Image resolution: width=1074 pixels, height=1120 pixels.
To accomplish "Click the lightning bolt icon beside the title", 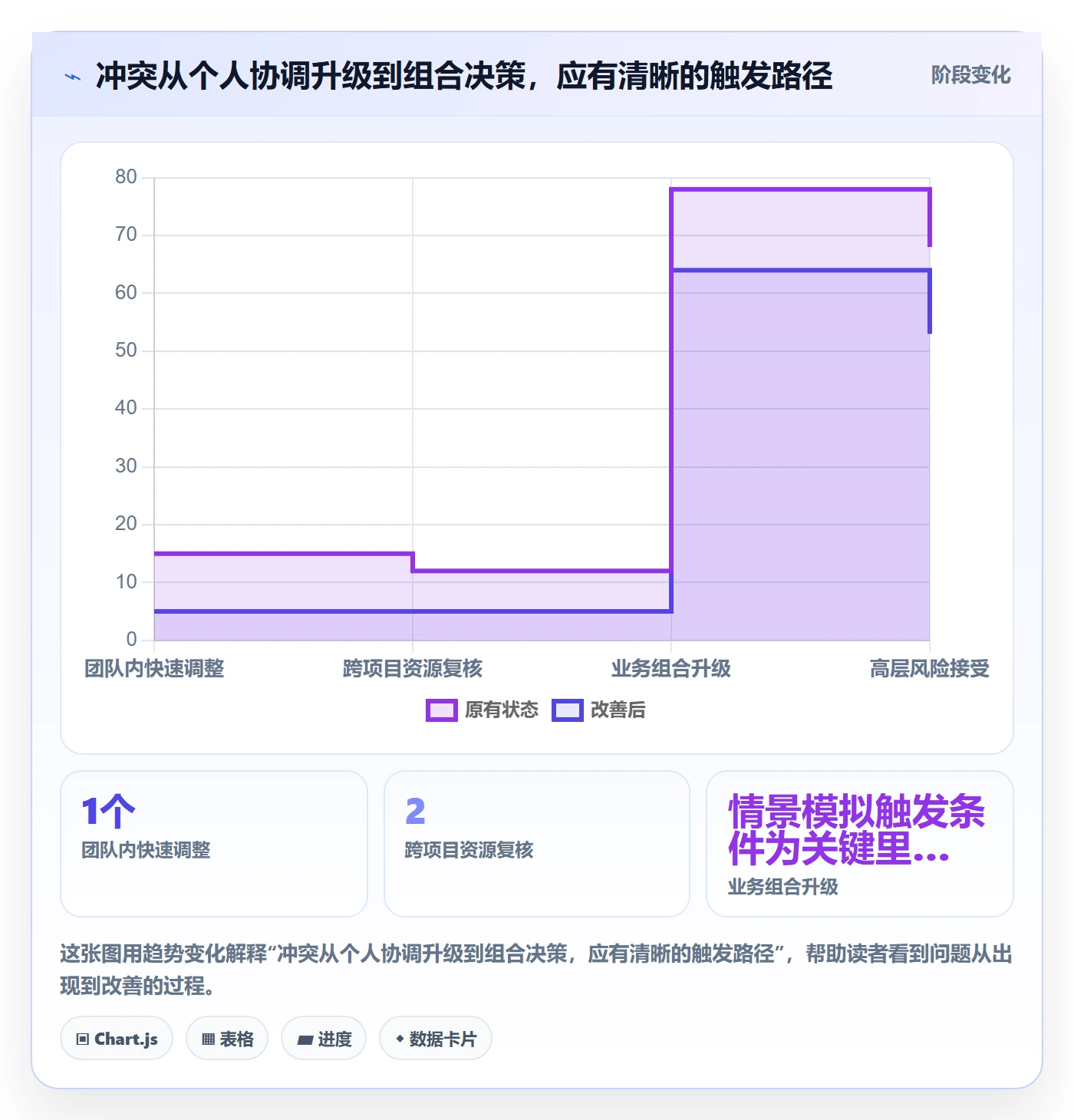I will pos(73,77).
